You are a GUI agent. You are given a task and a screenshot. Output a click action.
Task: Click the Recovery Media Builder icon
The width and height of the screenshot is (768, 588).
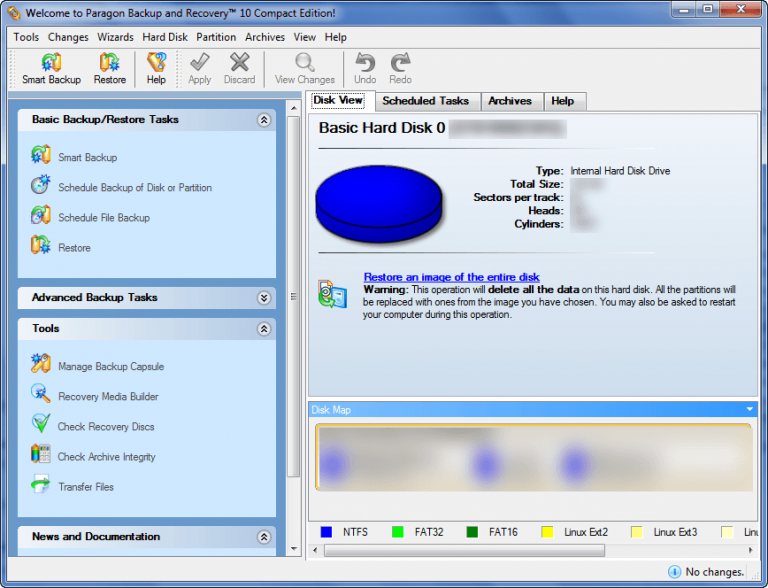pyautogui.click(x=41, y=393)
